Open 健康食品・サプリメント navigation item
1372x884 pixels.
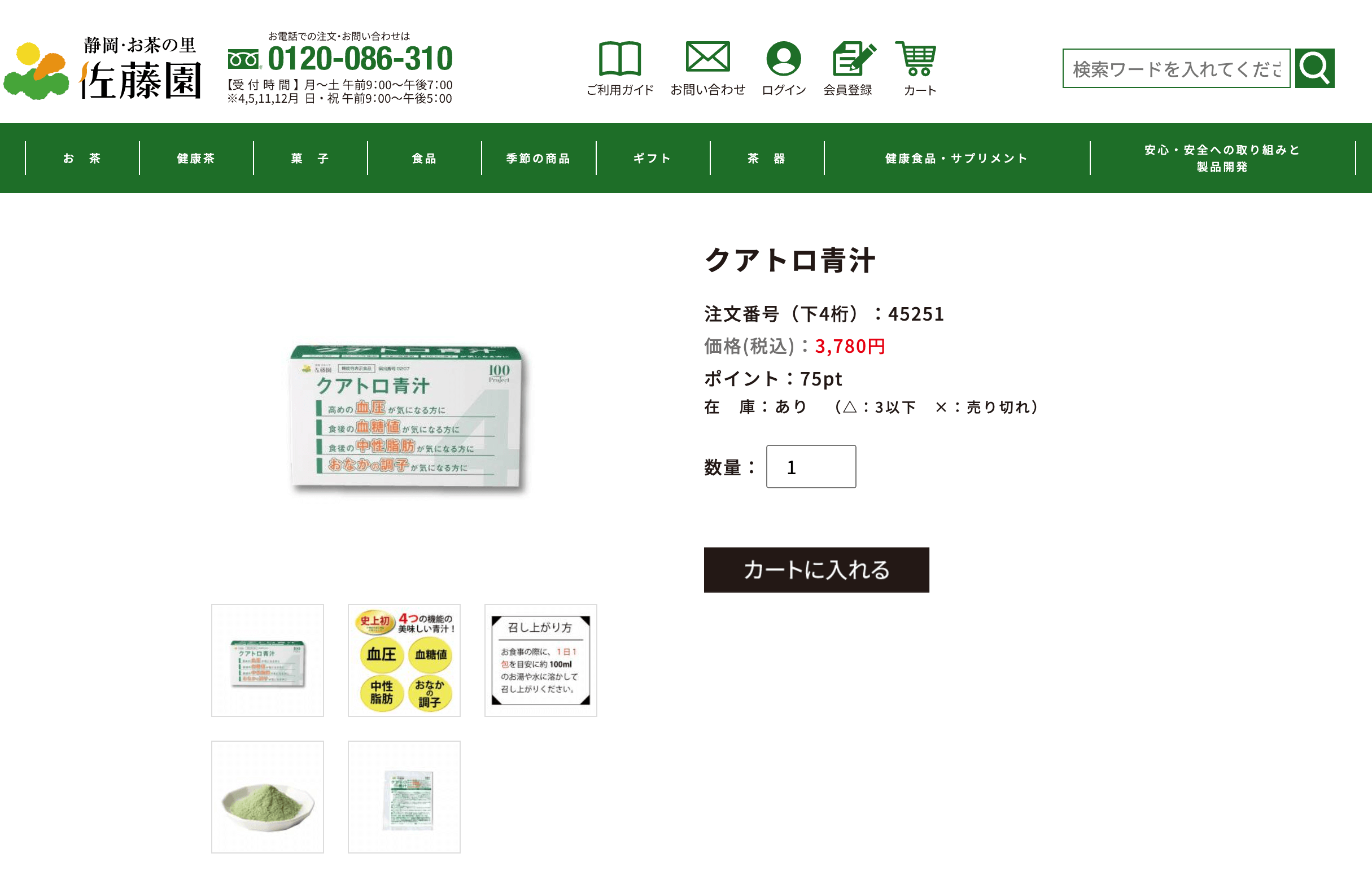point(956,158)
